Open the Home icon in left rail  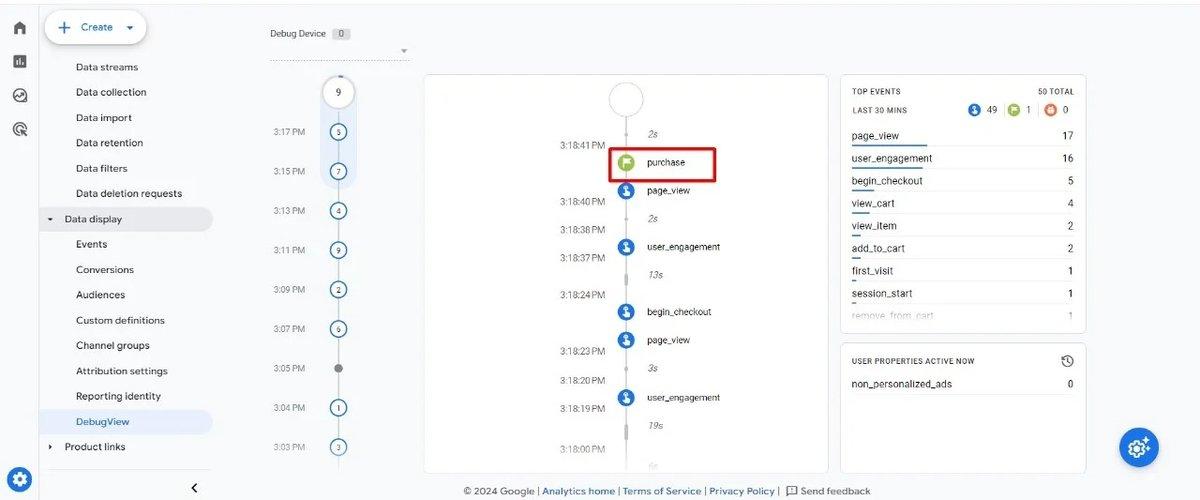pyautogui.click(x=20, y=28)
